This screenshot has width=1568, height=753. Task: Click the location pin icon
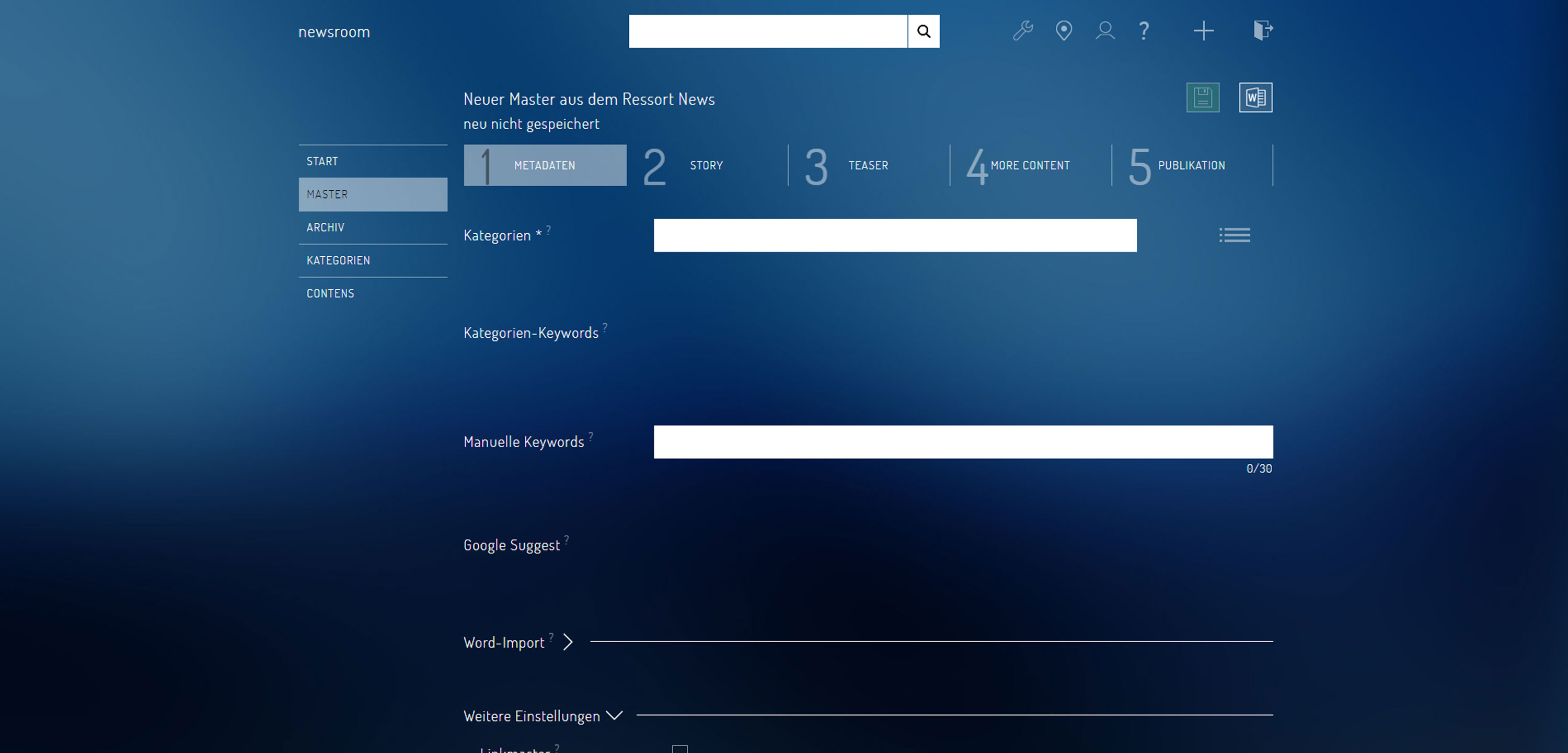click(x=1062, y=30)
